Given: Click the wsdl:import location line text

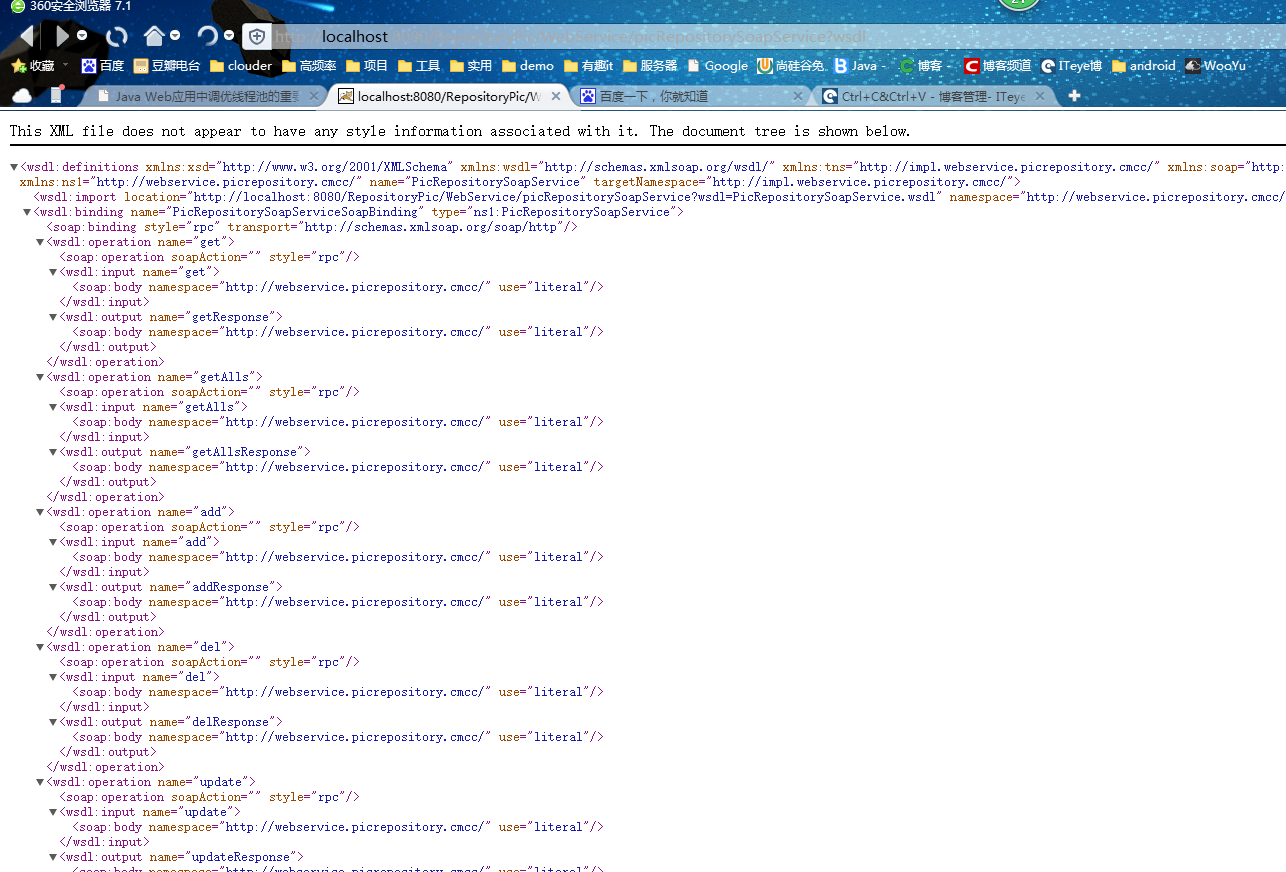Looking at the screenshot, I should [x=659, y=197].
